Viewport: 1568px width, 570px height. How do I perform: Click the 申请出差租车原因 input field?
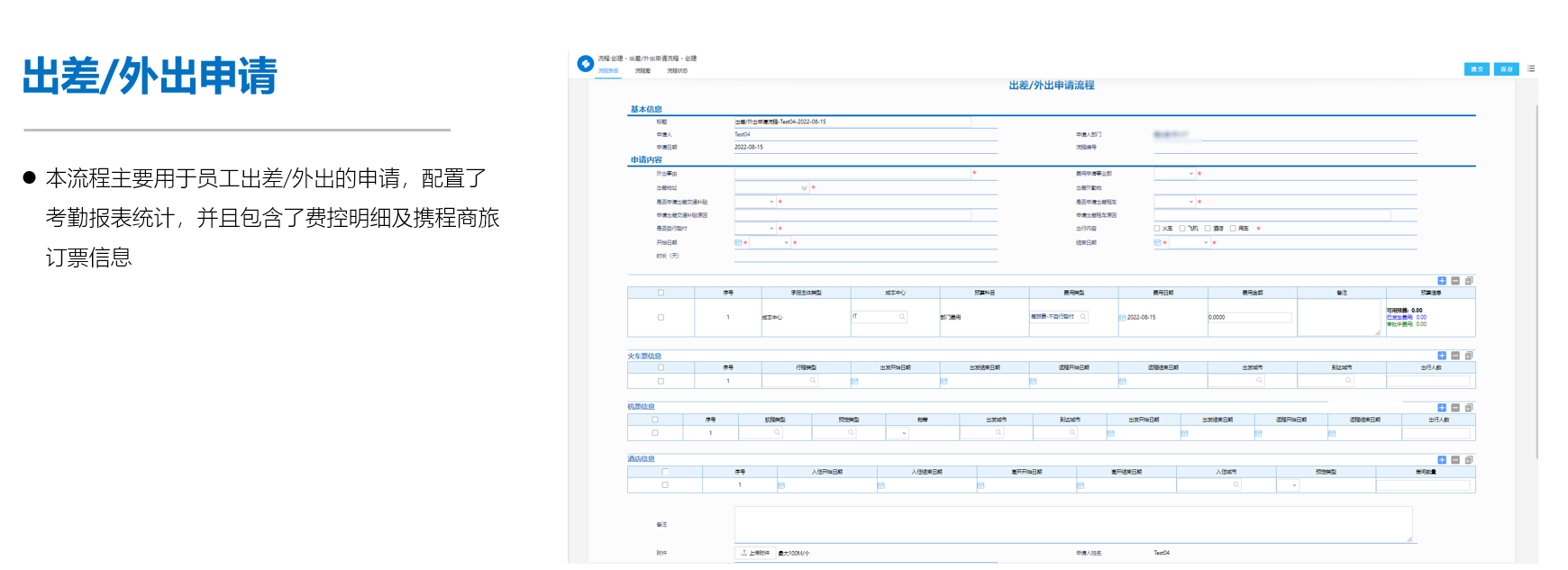pyautogui.click(x=1272, y=215)
